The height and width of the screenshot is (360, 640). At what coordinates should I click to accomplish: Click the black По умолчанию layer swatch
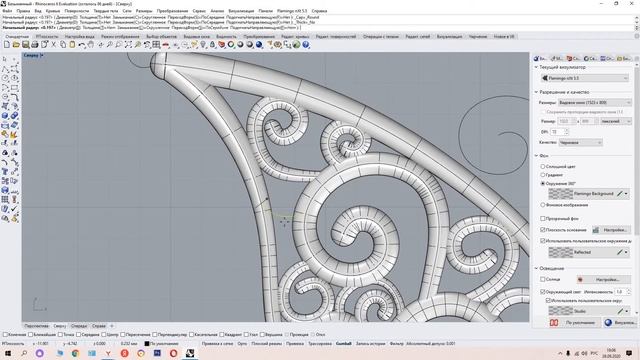[147, 344]
